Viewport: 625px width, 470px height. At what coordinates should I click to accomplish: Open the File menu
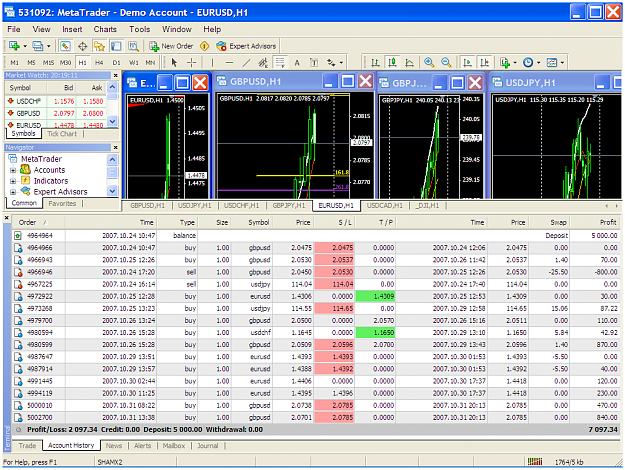(14, 29)
